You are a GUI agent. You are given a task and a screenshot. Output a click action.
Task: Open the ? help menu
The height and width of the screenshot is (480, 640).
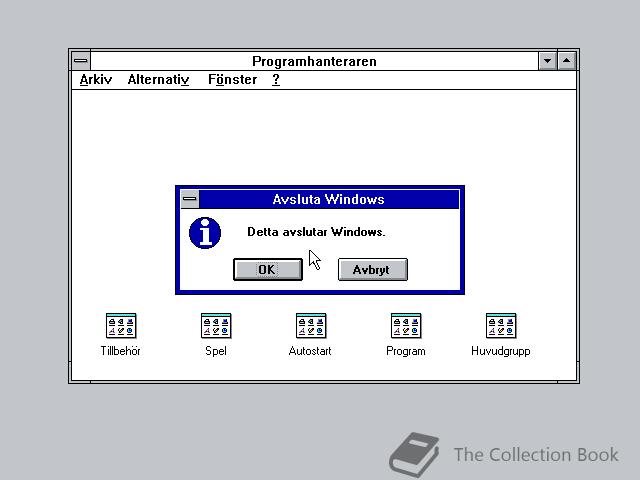point(276,79)
